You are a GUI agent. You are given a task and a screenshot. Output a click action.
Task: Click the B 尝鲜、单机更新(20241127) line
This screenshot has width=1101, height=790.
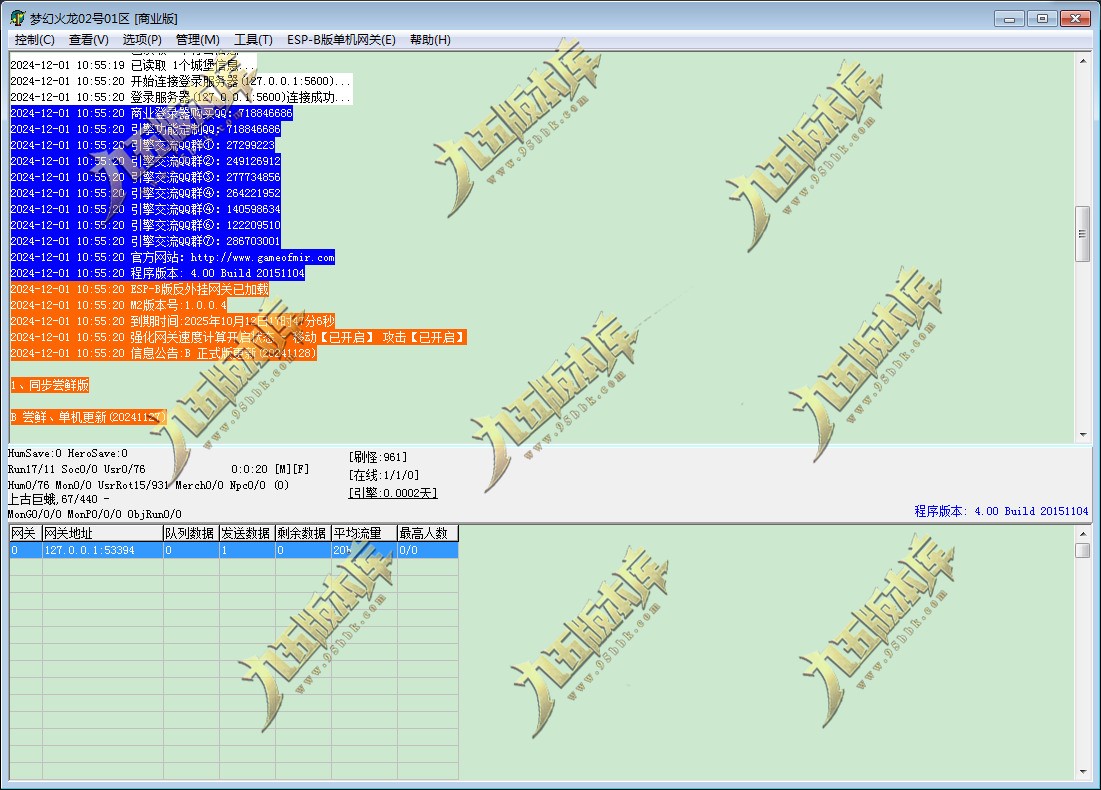point(88,417)
